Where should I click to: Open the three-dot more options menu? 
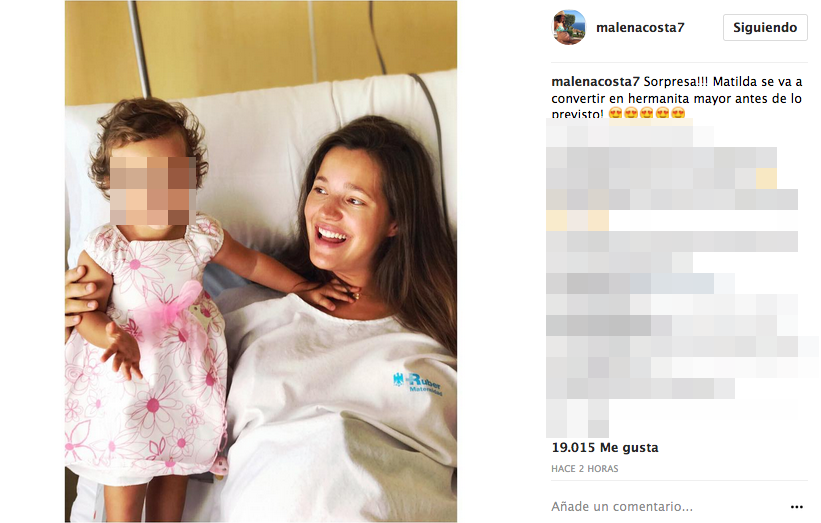point(796,507)
